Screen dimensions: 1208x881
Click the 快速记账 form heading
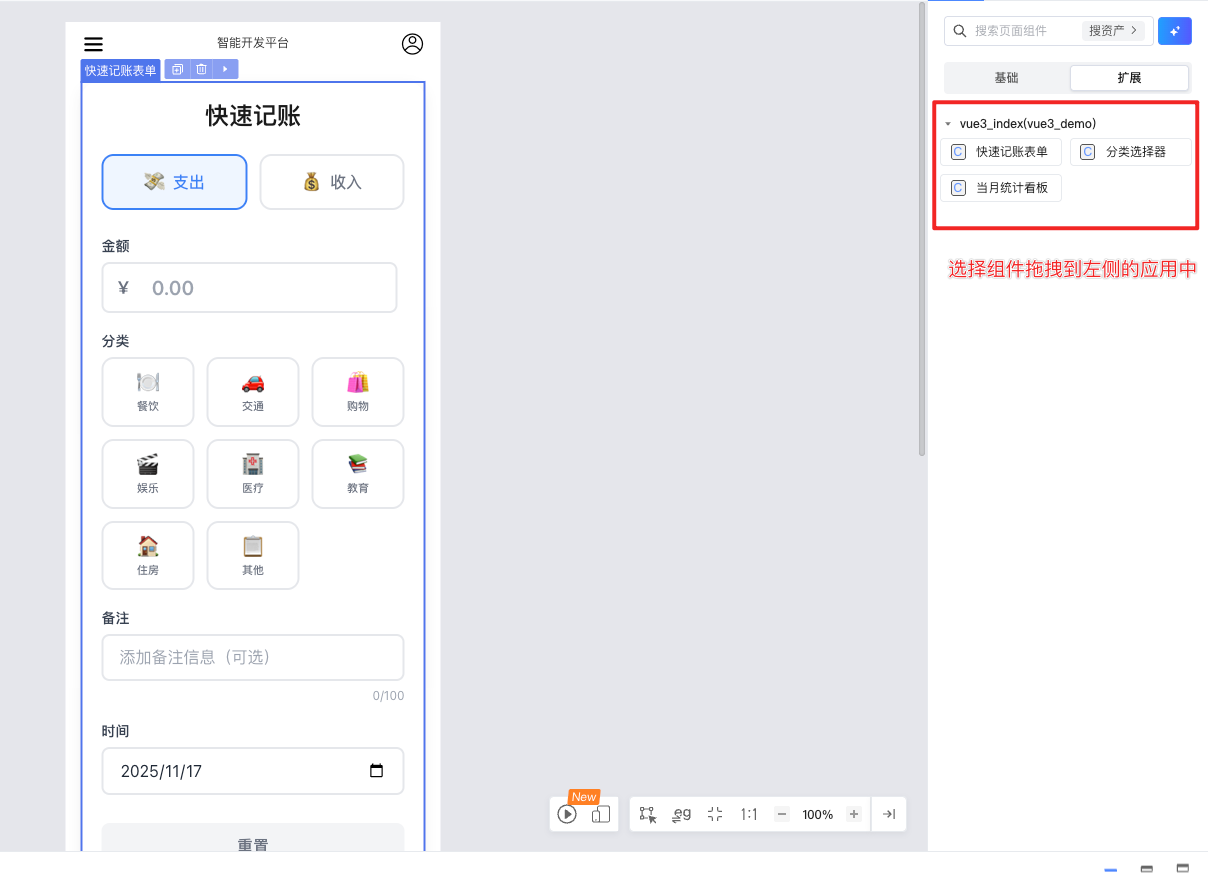(x=253, y=116)
